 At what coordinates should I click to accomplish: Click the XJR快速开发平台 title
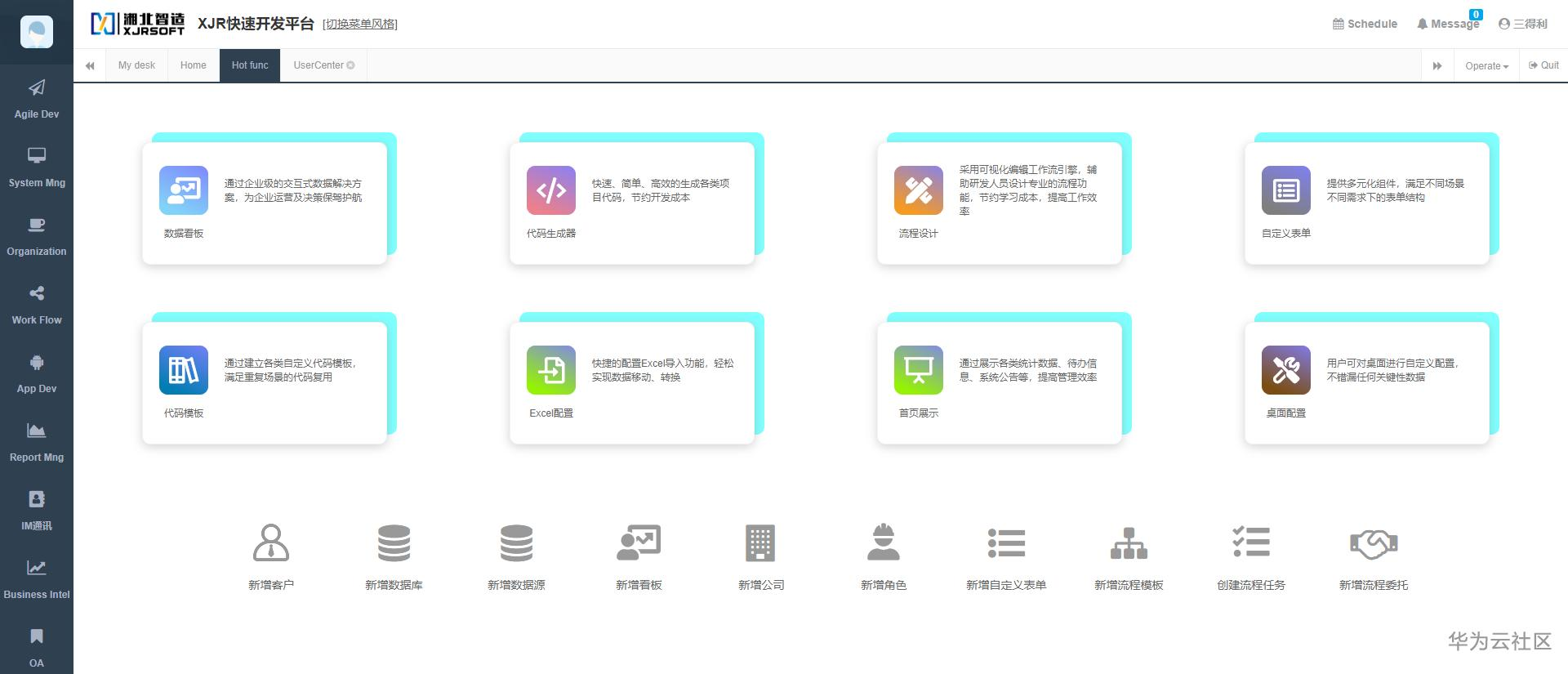point(256,24)
